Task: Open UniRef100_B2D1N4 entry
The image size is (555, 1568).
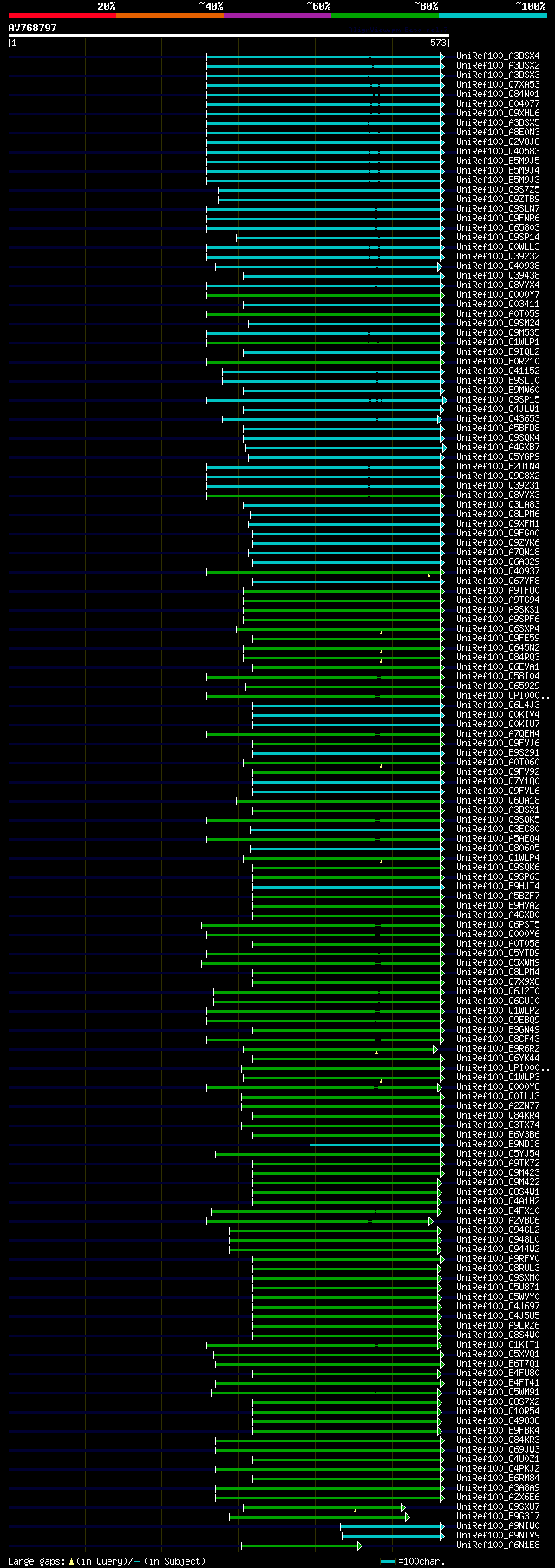Action: [498, 466]
